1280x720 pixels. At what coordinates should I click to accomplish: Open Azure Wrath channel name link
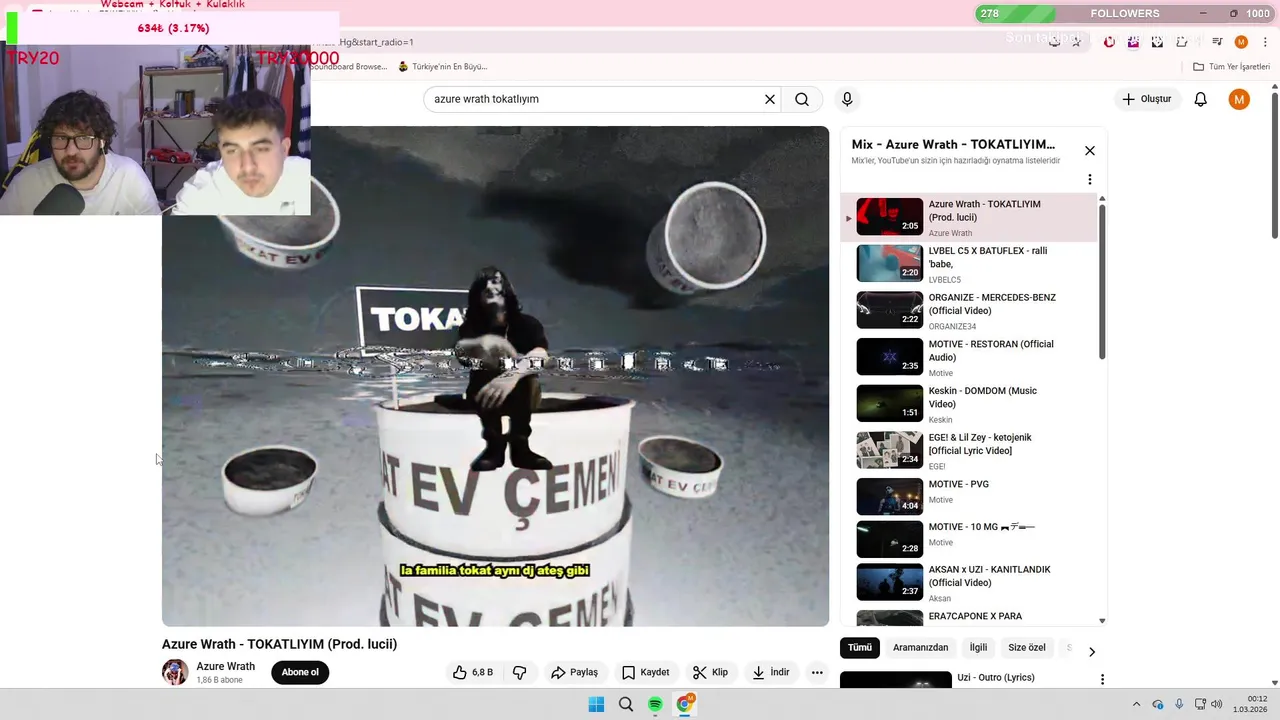coord(225,666)
